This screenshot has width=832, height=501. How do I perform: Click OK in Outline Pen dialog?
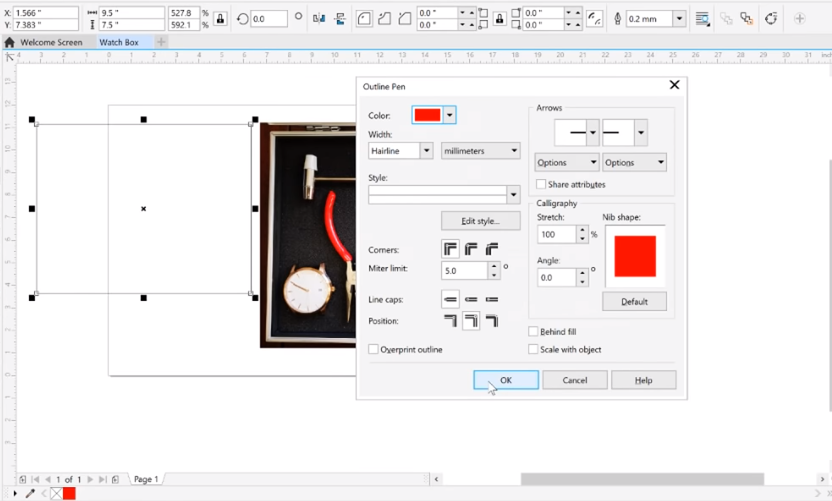506,380
